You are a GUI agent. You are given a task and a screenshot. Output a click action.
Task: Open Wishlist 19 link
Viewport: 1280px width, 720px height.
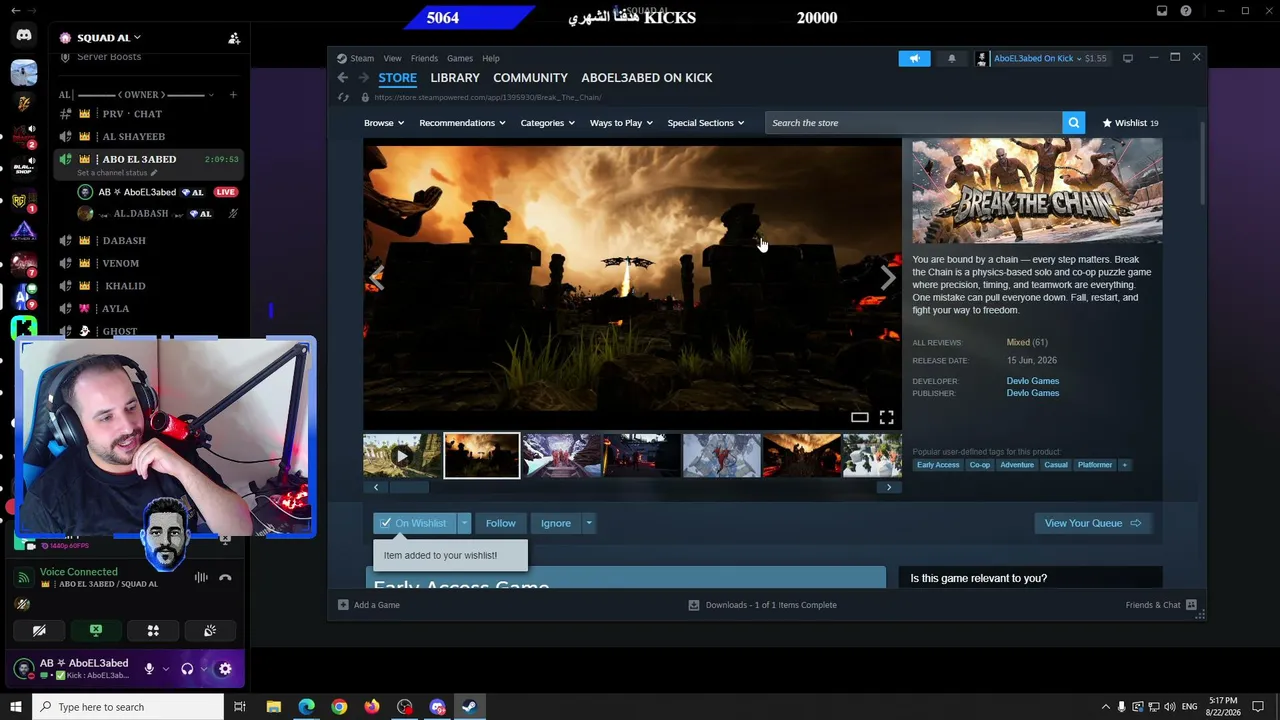click(1130, 123)
